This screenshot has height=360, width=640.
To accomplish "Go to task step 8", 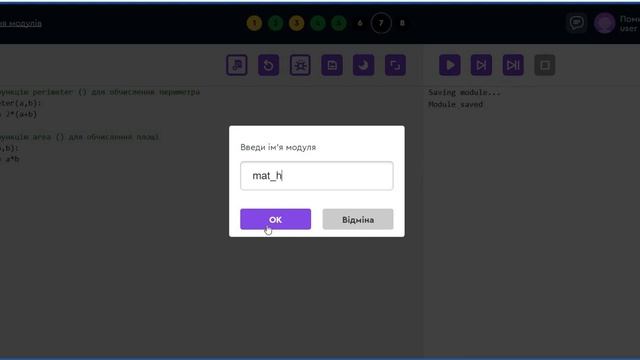I will click(x=402, y=23).
